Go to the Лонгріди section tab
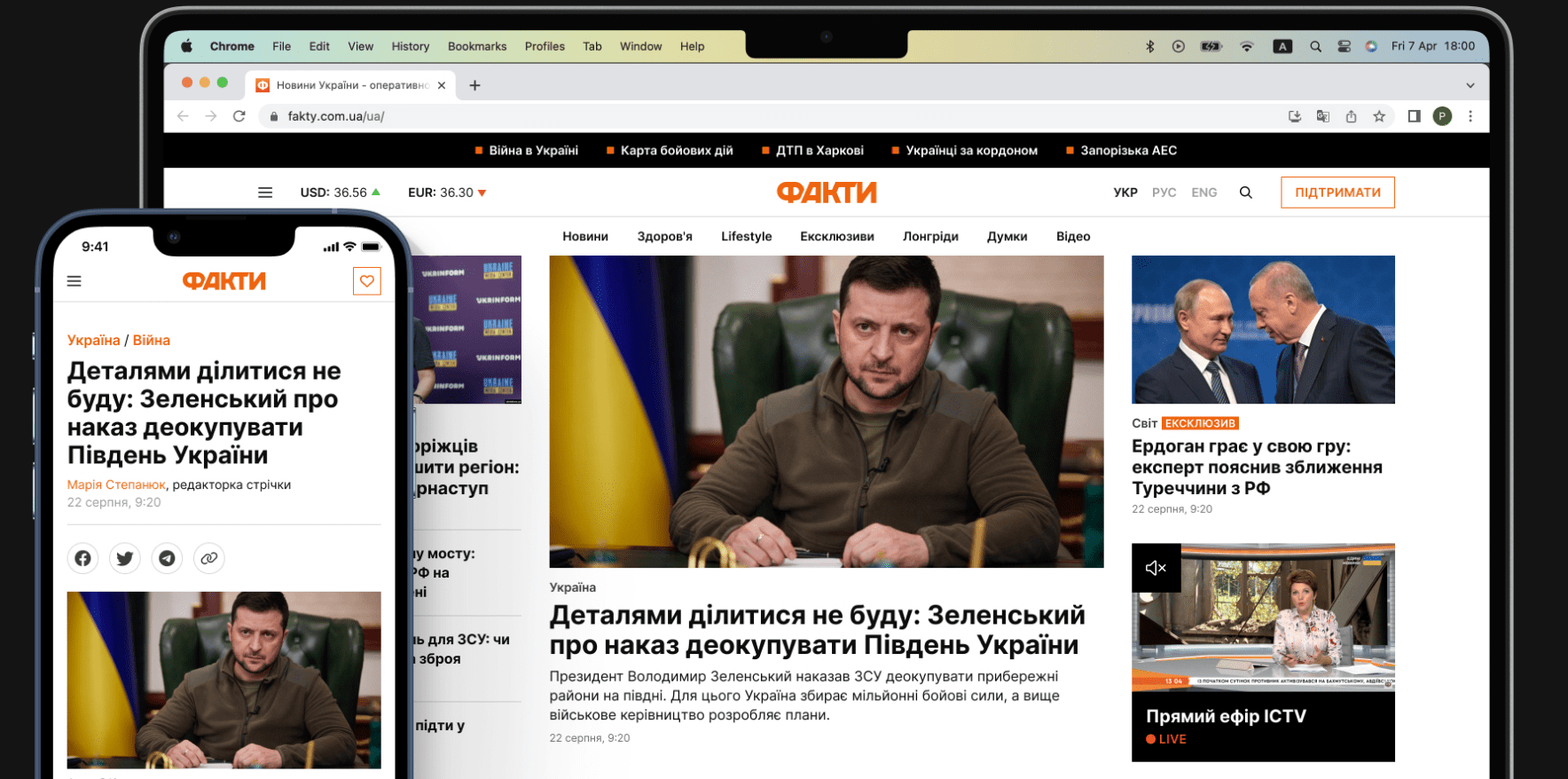The height and width of the screenshot is (779, 1568). point(930,237)
